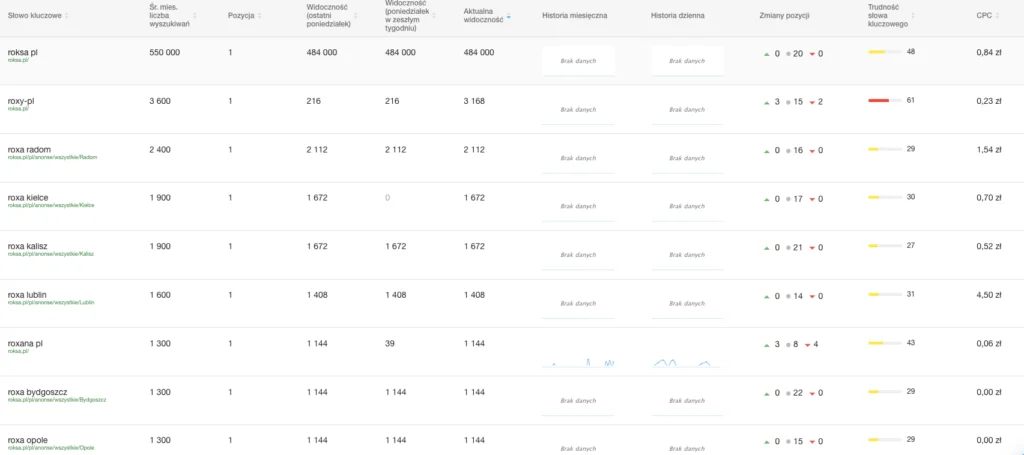This screenshot has width=1024, height=455.
Task: Click red difficulty bar for roxy-pl
Action: 879,101
